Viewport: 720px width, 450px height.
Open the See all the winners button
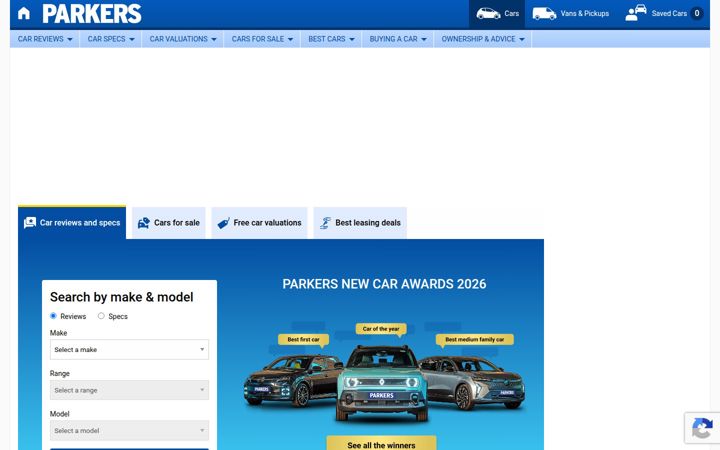pos(382,444)
